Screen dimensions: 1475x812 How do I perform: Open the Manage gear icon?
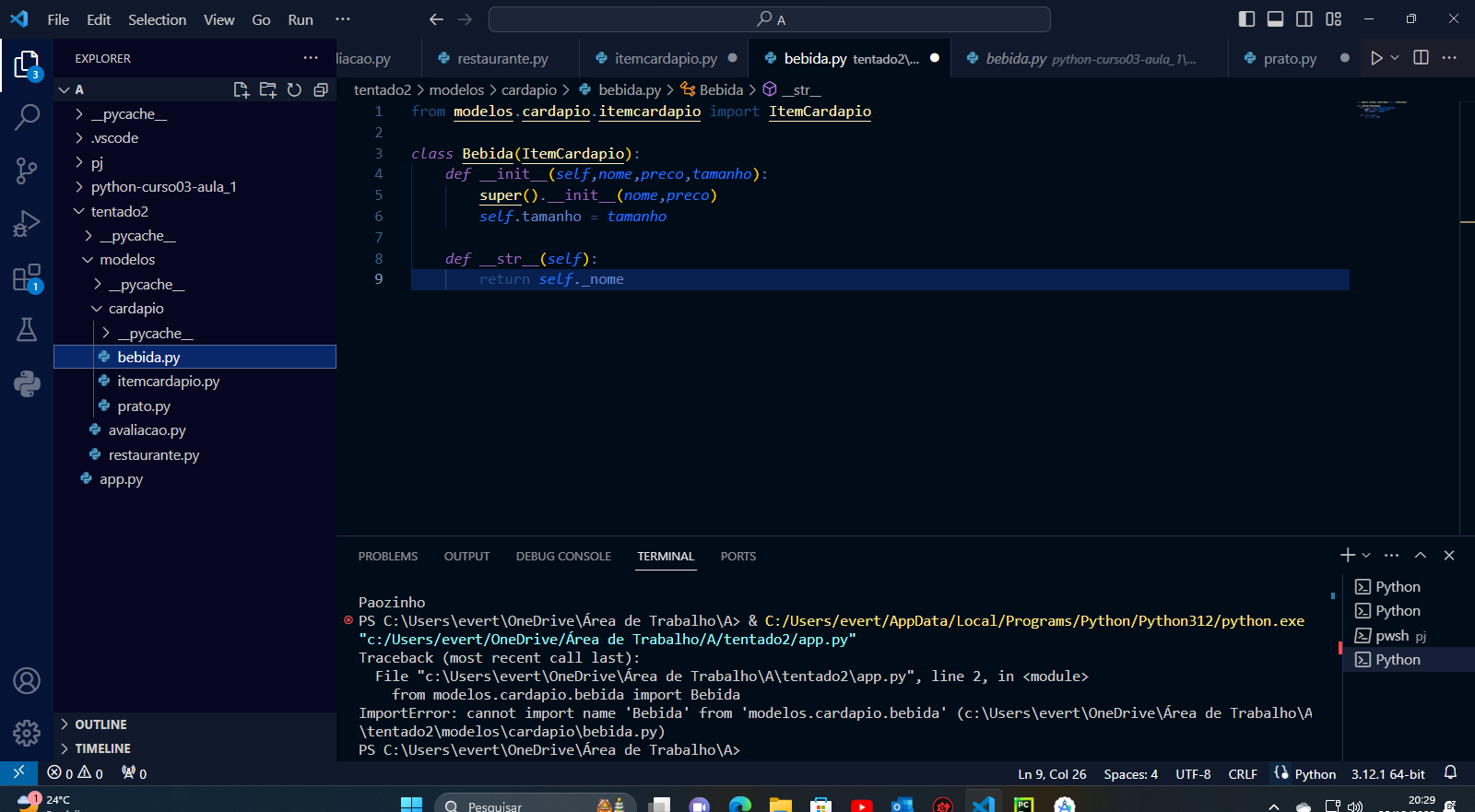pos(27,734)
